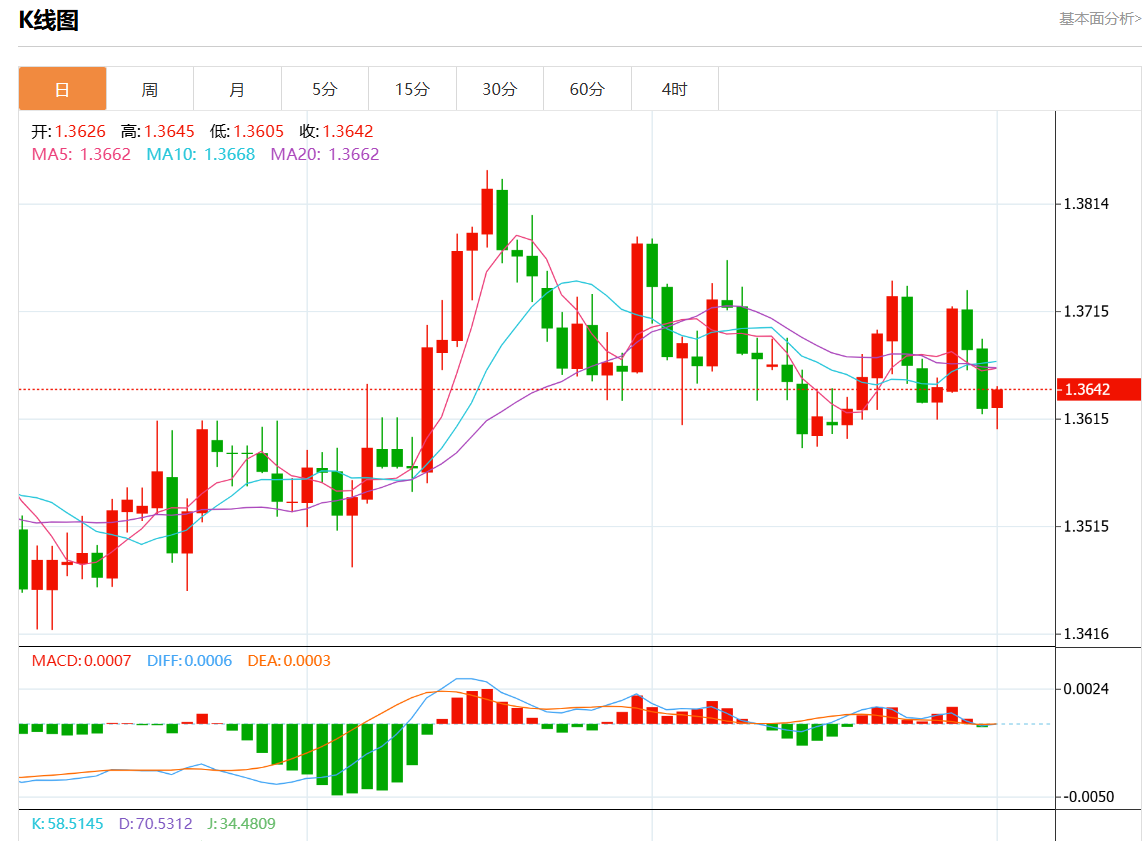Switch to the 月 monthly tab
The height and width of the screenshot is (841, 1142).
point(237,89)
